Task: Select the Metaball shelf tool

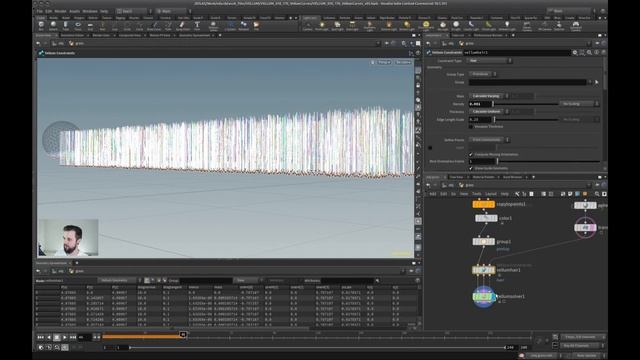Action: pos(244,26)
